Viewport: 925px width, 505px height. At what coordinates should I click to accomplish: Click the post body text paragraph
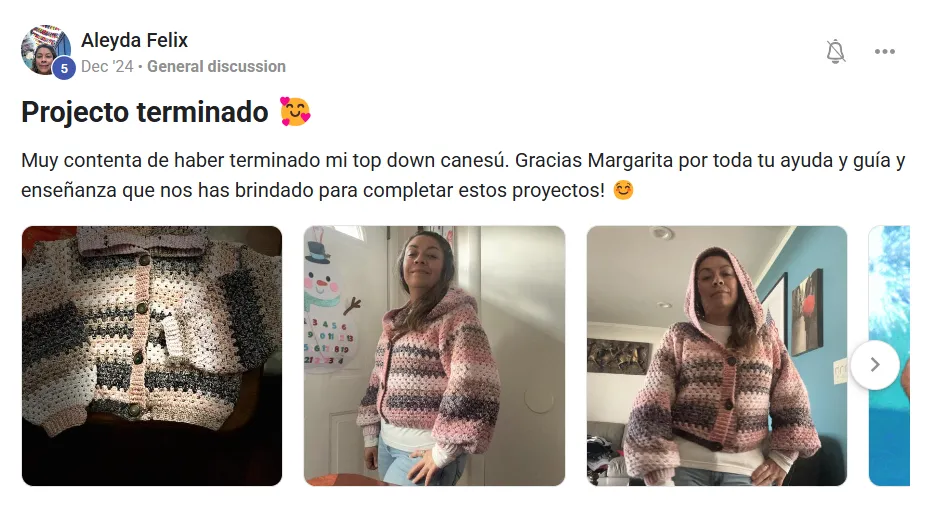pos(463,175)
